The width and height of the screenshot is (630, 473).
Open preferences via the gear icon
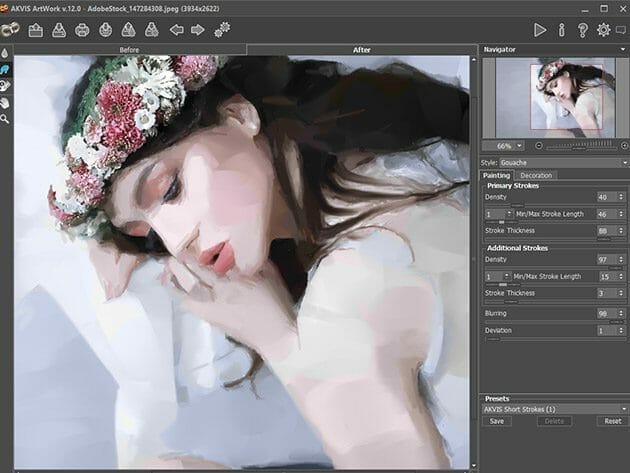point(604,30)
